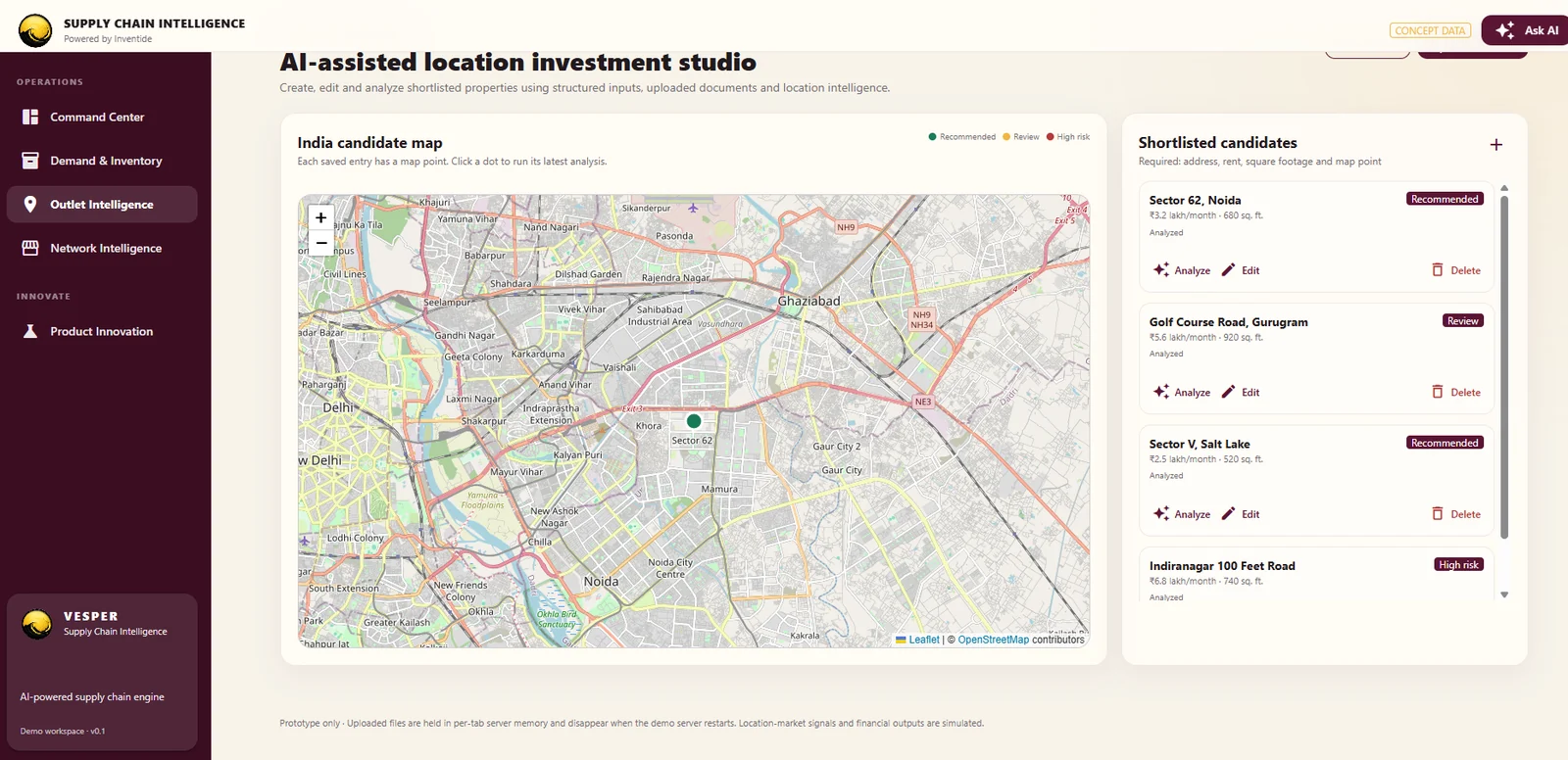This screenshot has height=760, width=1568.
Task: Select Outlet Intelligence menu item
Action: [x=102, y=205]
